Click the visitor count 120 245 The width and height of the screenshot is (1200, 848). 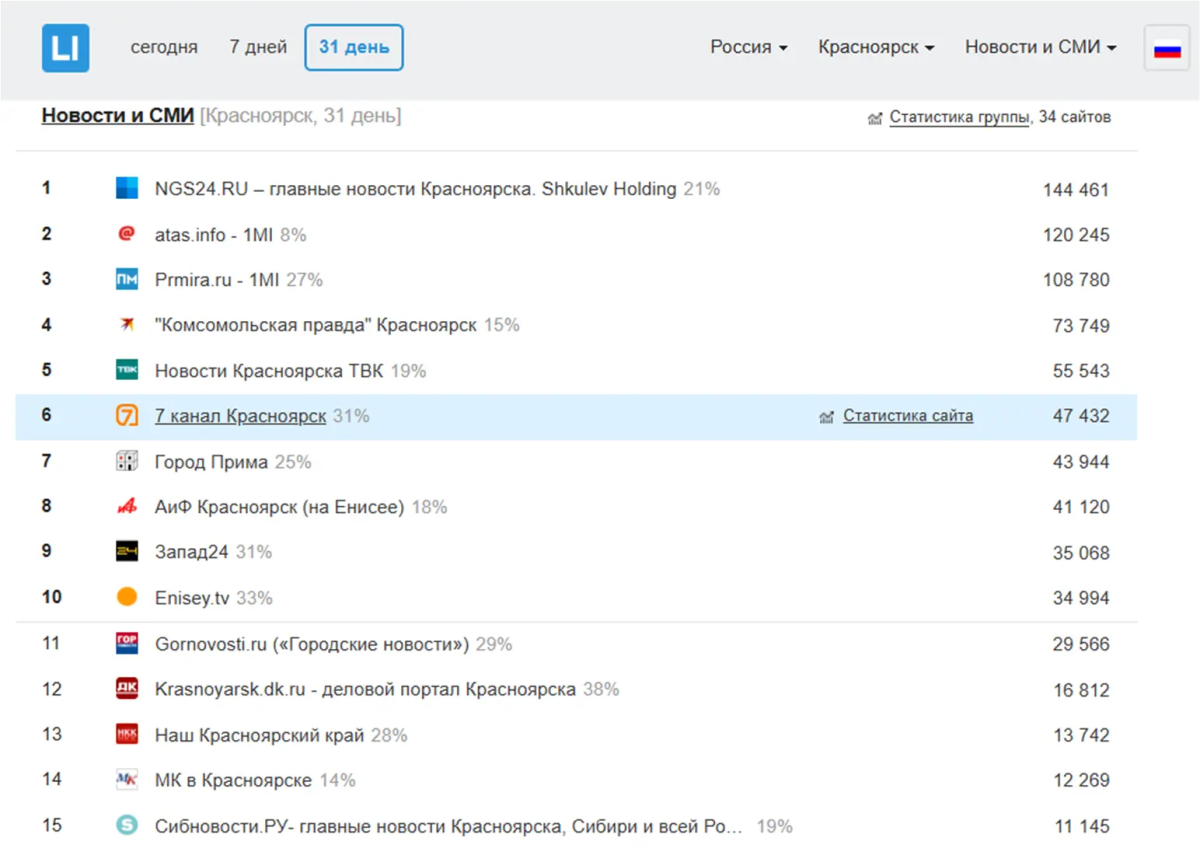1076,235
